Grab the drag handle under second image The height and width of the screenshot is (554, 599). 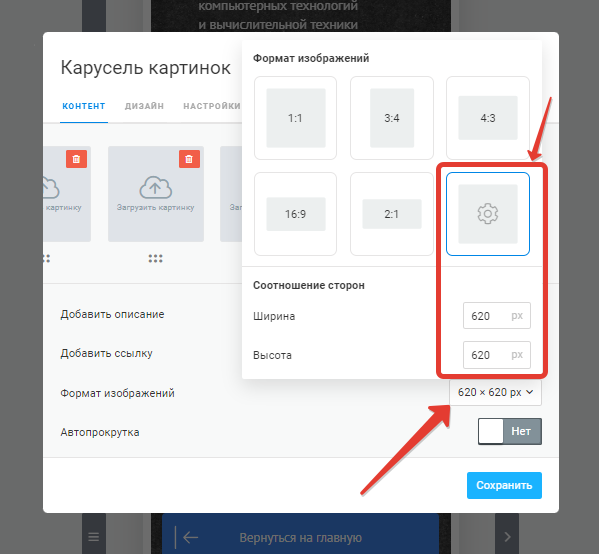tap(155, 259)
